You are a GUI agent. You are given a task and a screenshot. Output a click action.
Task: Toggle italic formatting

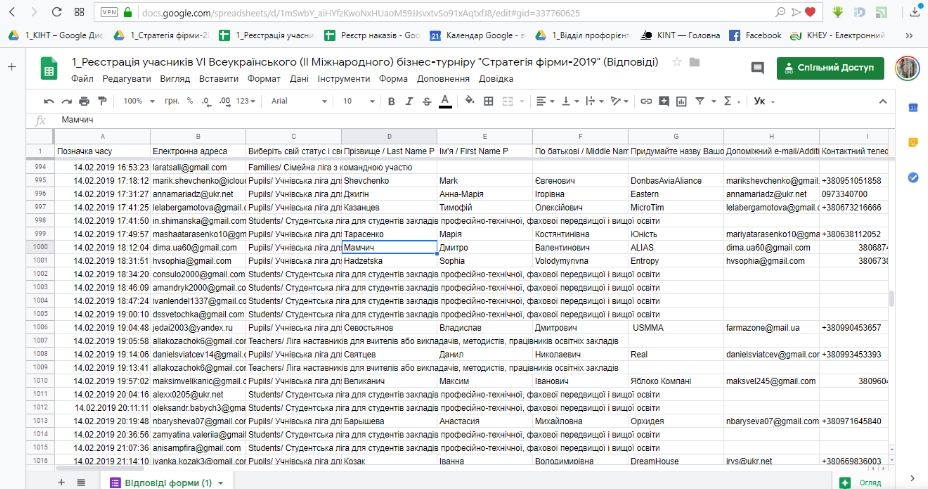(x=408, y=101)
